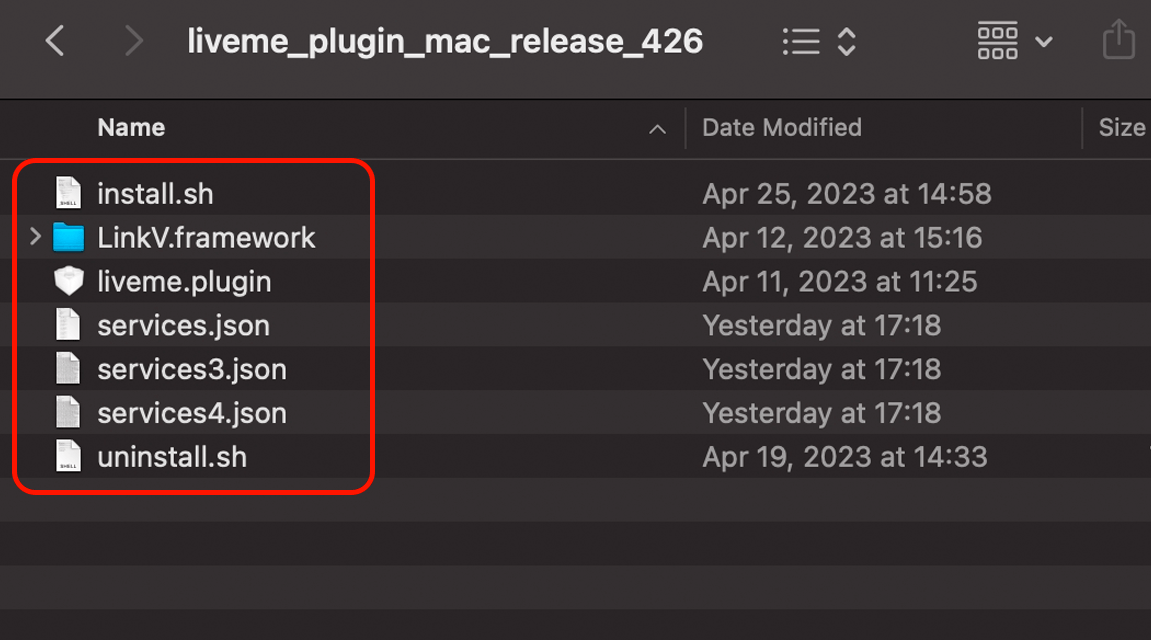This screenshot has width=1151, height=640.
Task: Go back with the left chevron arrow
Action: tap(55, 40)
